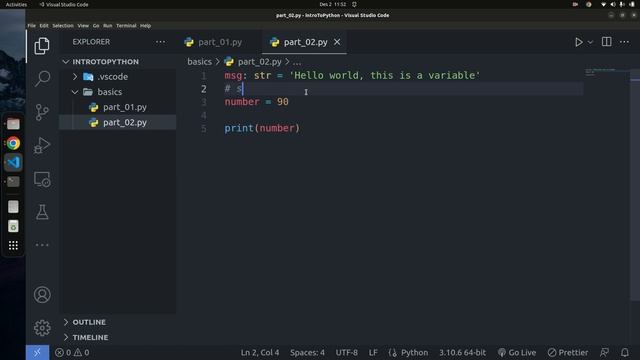640x360 pixels.
Task: Select part_02.py in explorer tree
Action: [118, 122]
